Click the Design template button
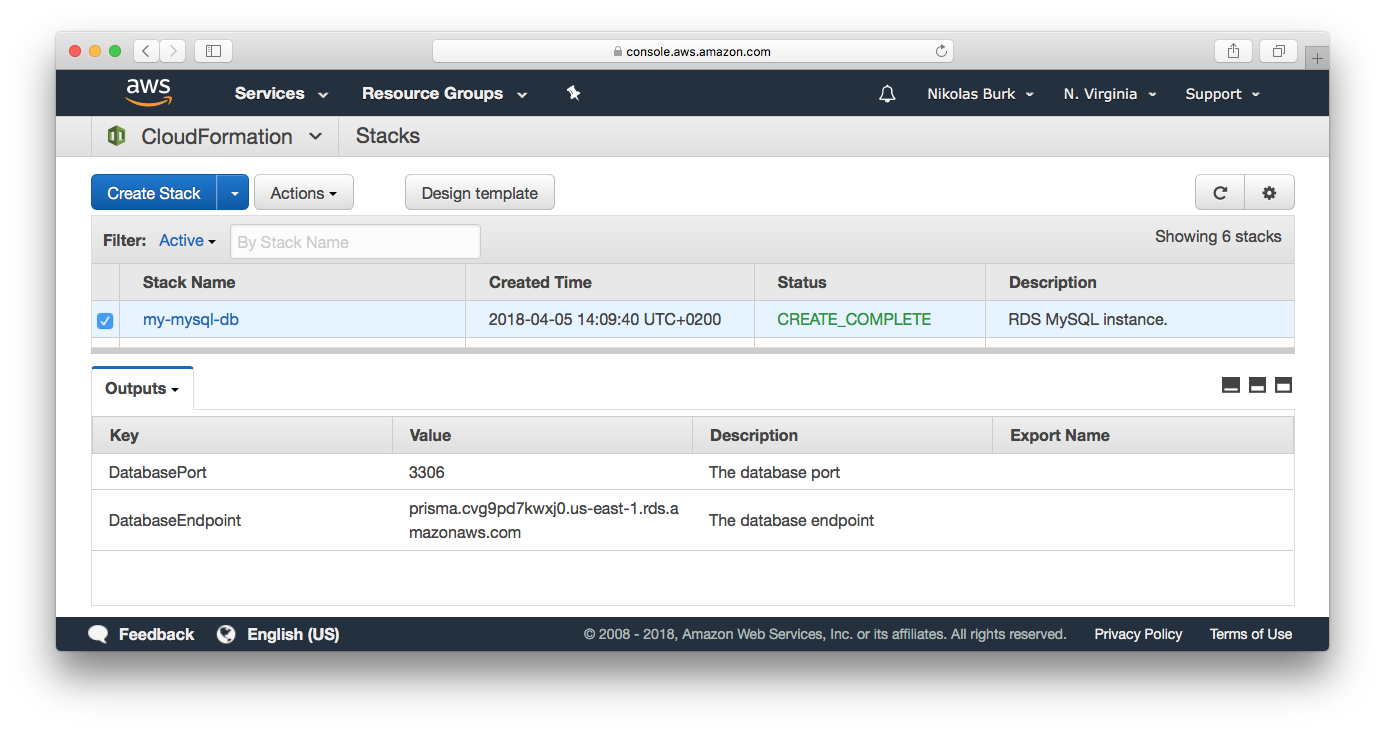The width and height of the screenshot is (1385, 731). pyautogui.click(x=480, y=193)
